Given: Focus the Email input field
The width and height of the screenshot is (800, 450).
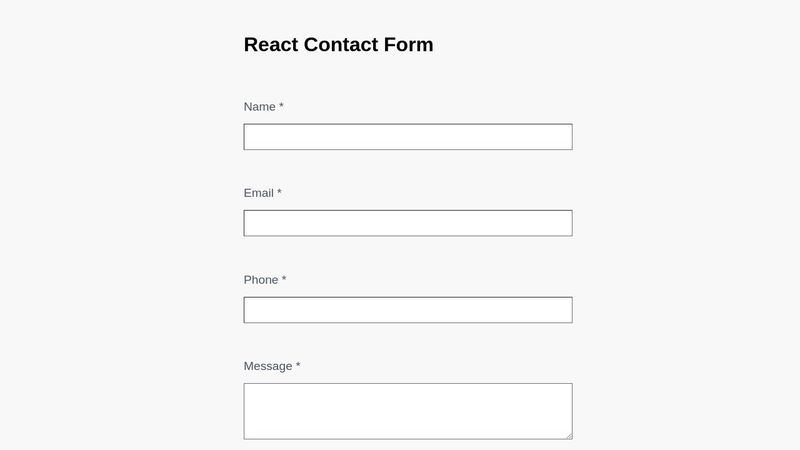Looking at the screenshot, I should (x=408, y=223).
